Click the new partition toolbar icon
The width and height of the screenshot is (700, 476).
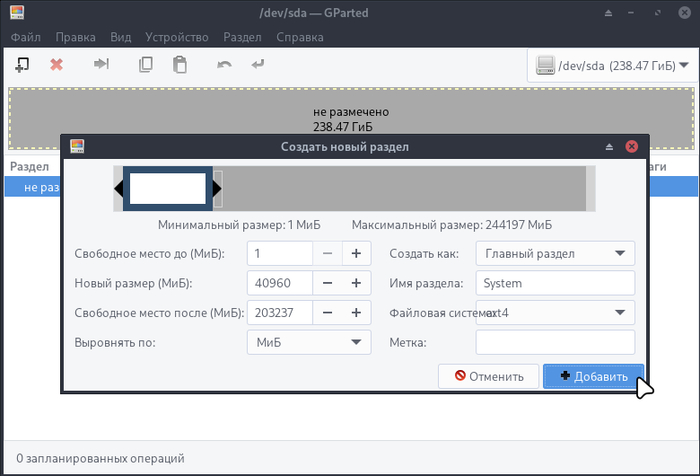pyautogui.click(x=22, y=64)
